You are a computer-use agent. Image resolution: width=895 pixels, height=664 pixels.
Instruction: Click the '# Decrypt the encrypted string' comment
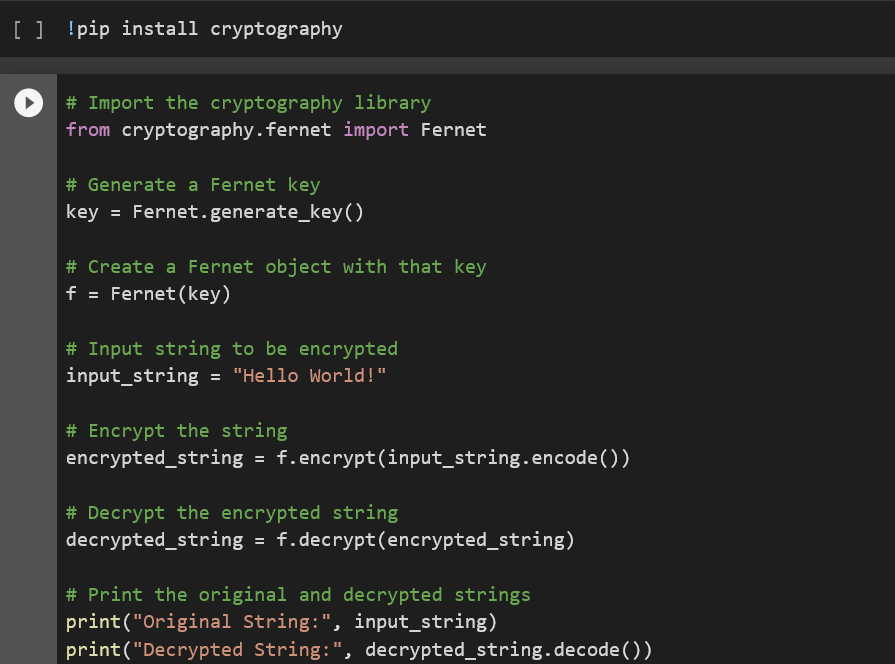pyautogui.click(x=232, y=513)
